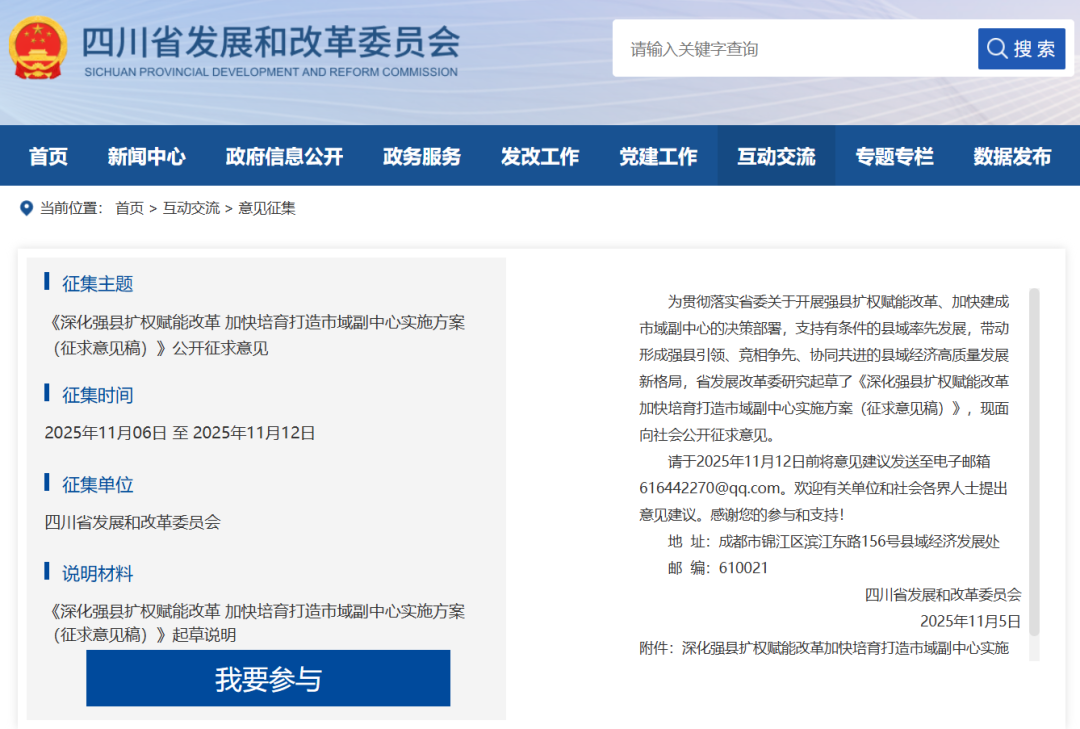The height and width of the screenshot is (729, 1080).
Task: Open the 新闻中心 menu item
Action: coord(146,156)
